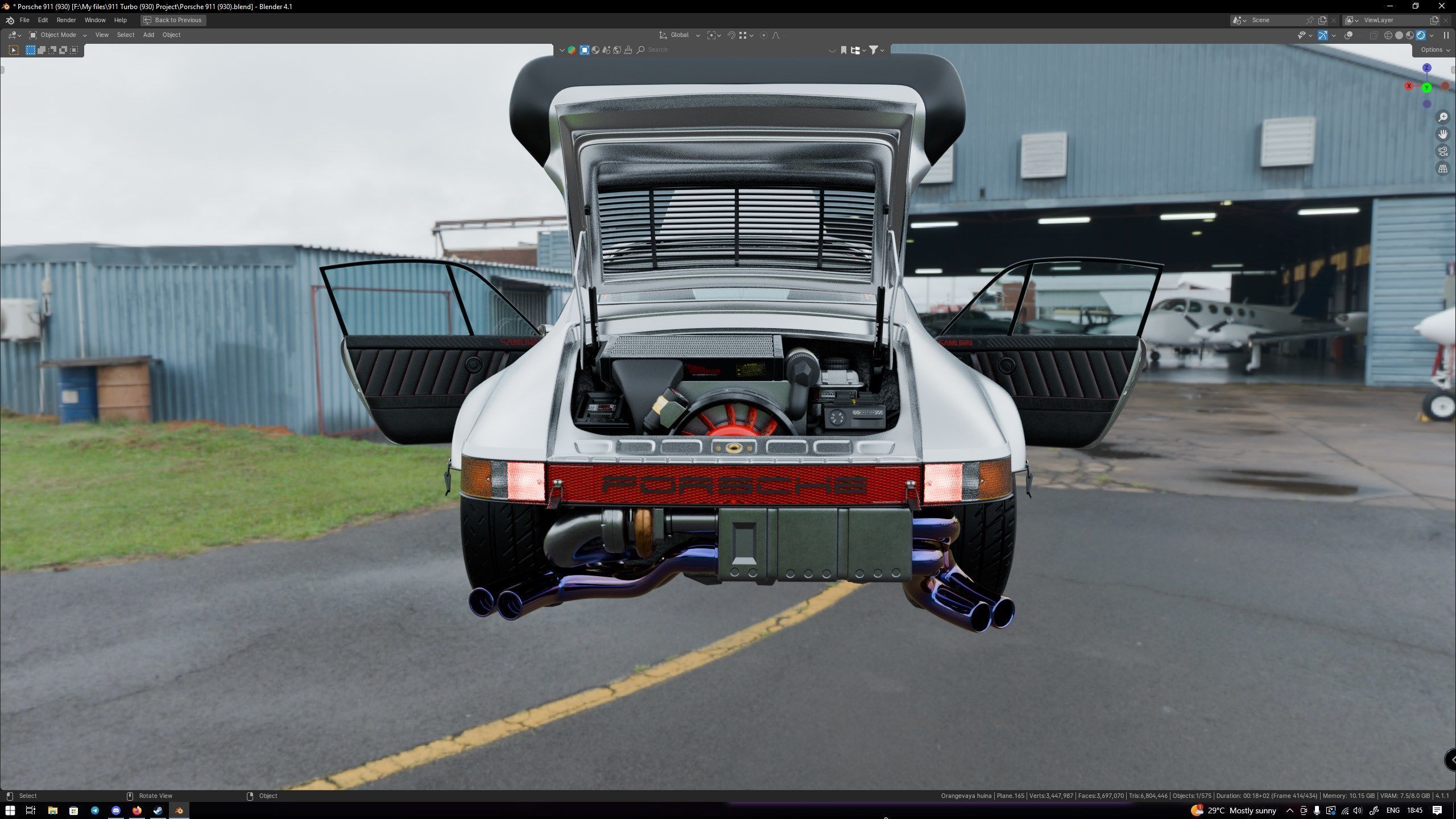
Task: Open Object Mode dropdown
Action: 58,35
